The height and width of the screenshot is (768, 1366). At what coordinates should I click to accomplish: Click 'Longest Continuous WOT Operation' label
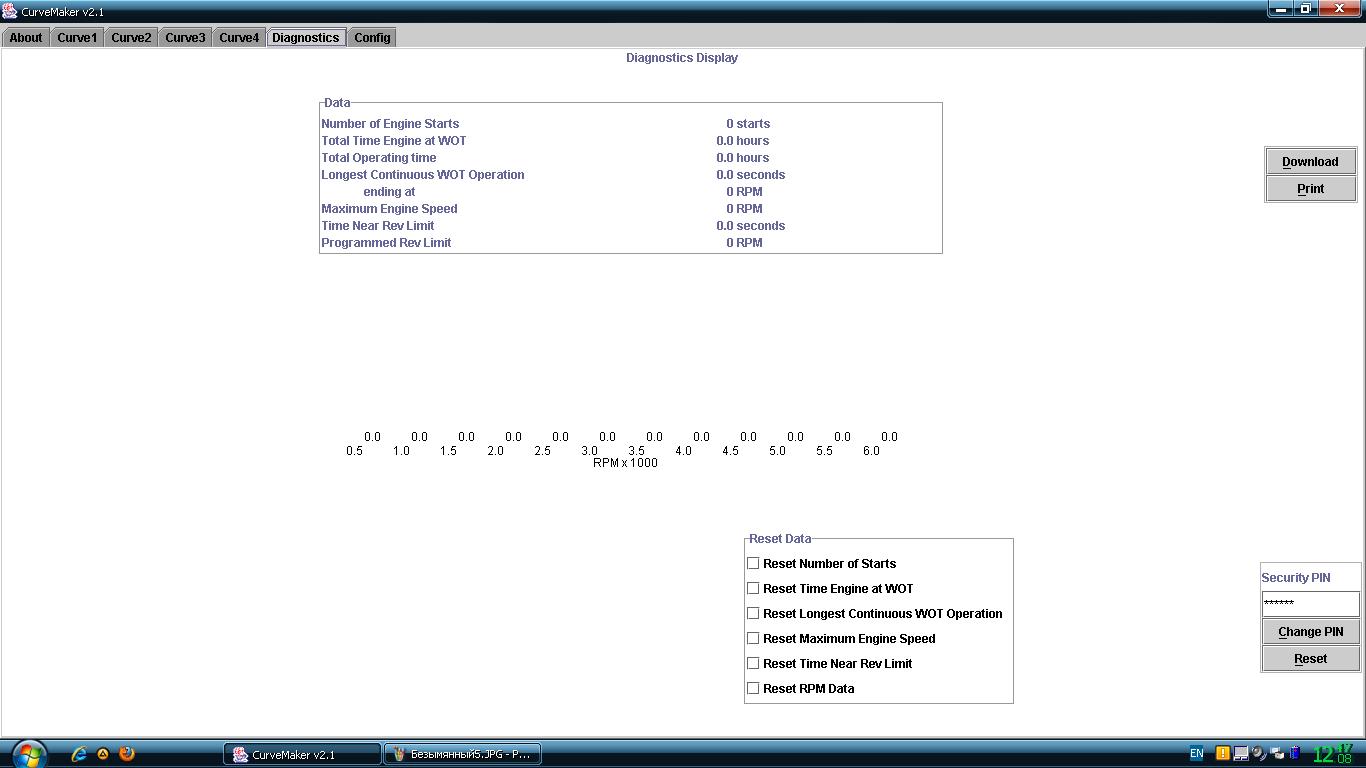[x=423, y=175]
